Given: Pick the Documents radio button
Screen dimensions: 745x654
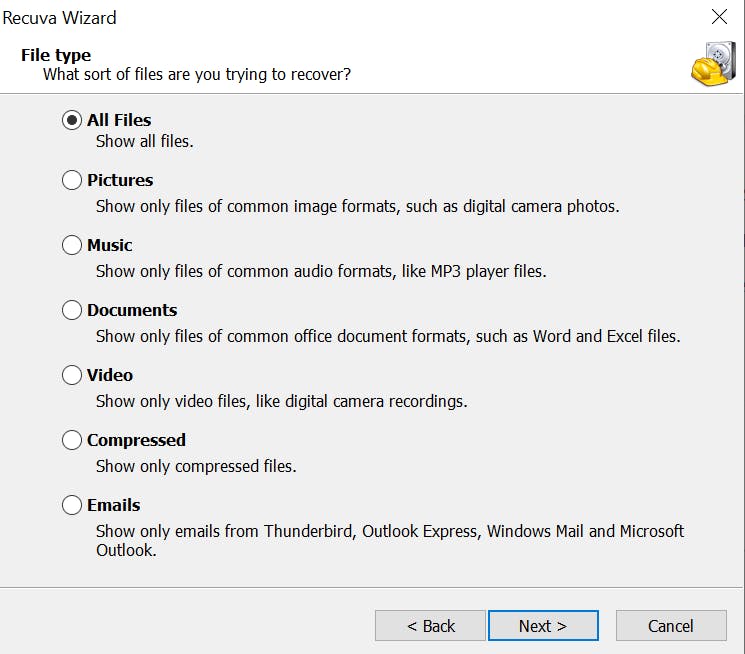Looking at the screenshot, I should tap(72, 310).
